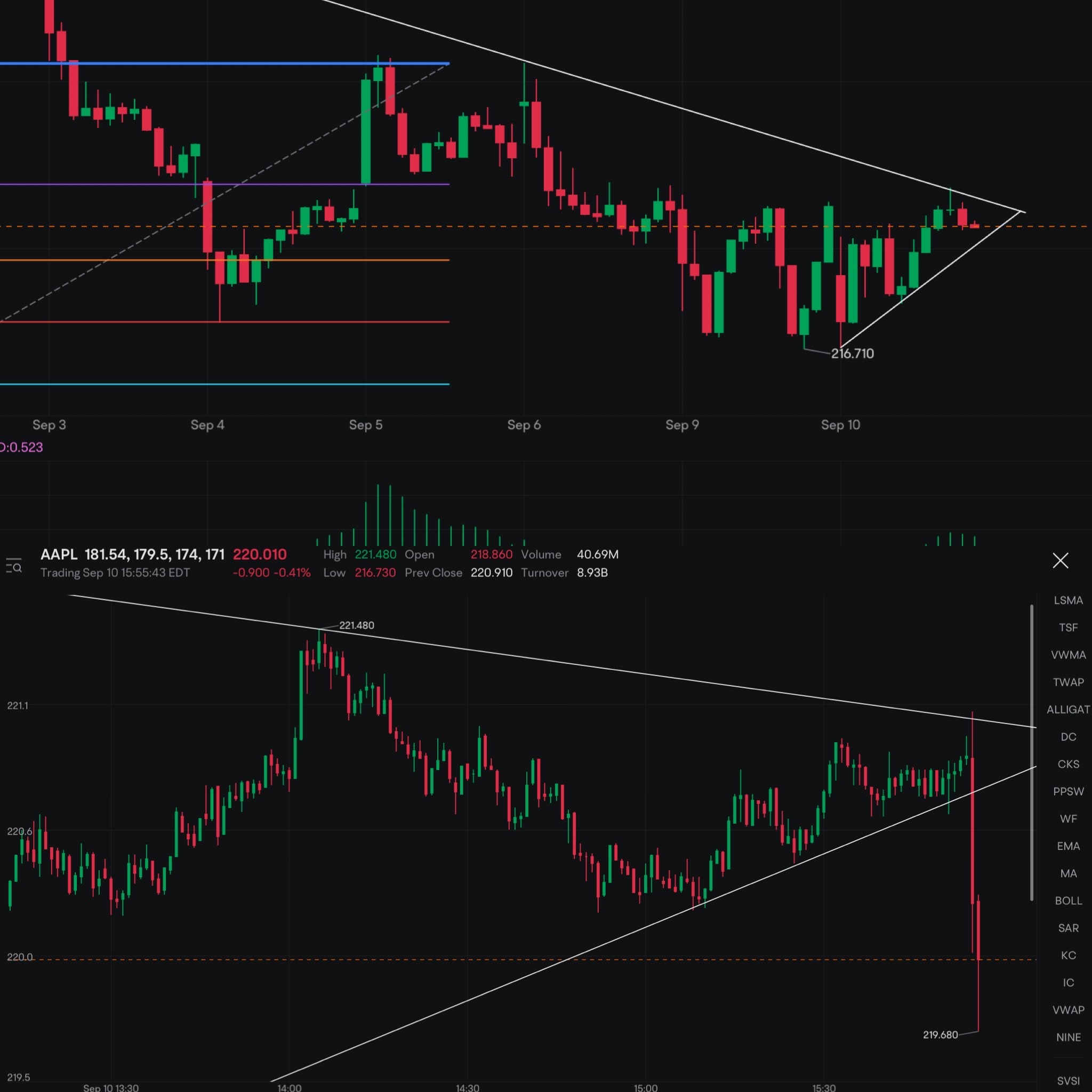The height and width of the screenshot is (1092, 1092).
Task: Click the High value 221.480
Action: tap(375, 555)
